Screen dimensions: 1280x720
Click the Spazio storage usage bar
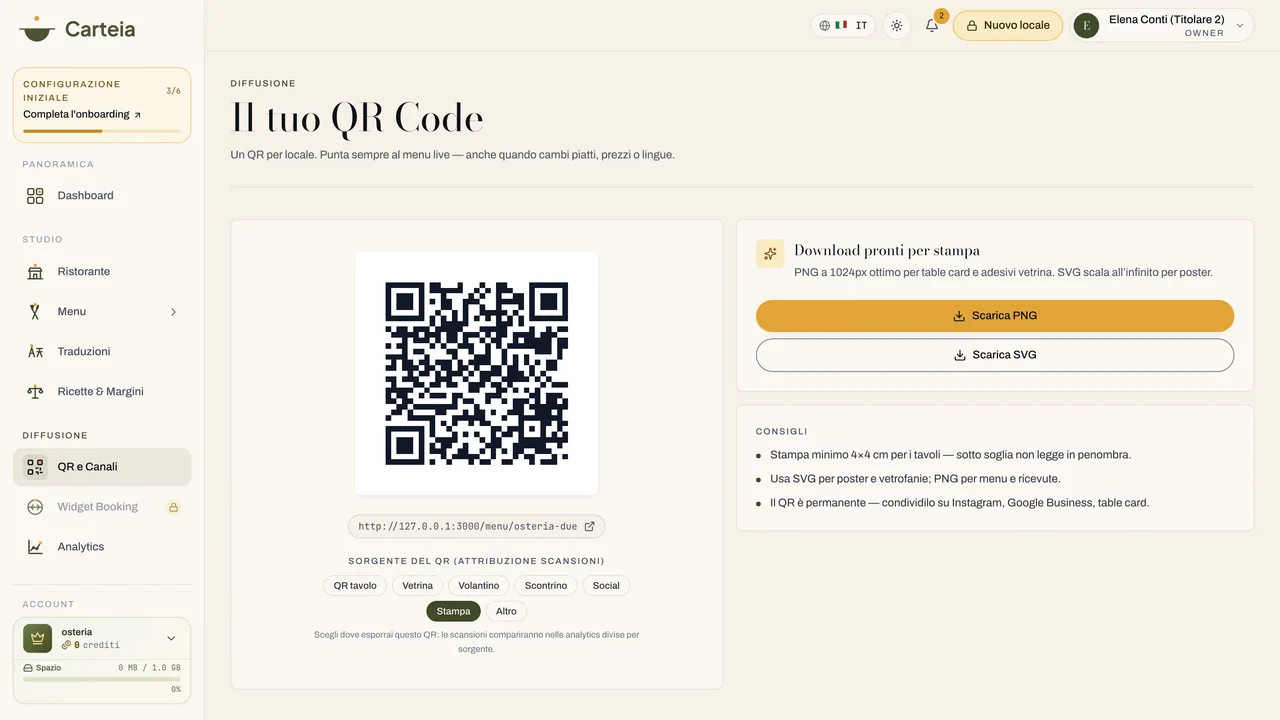tap(102, 679)
